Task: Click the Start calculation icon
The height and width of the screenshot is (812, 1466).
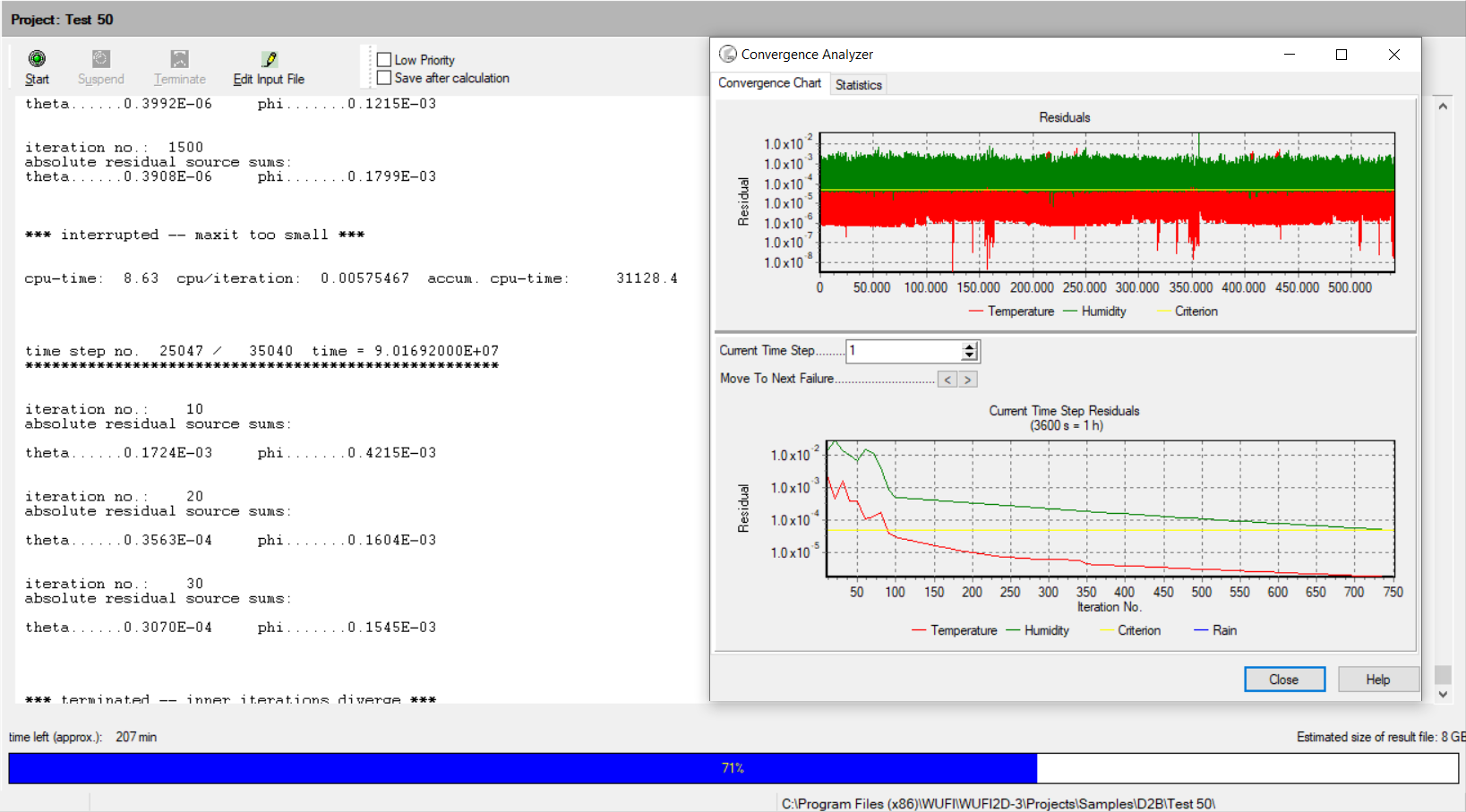Action: pos(37,57)
